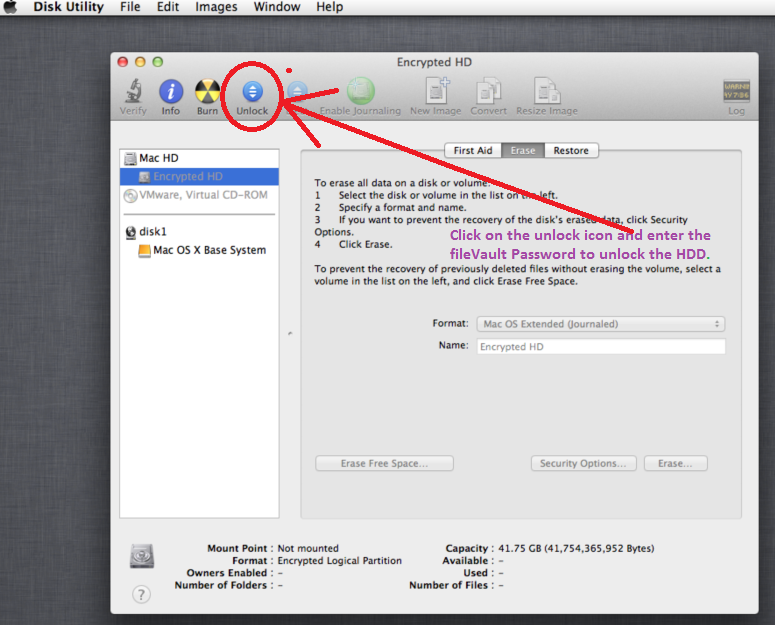Viewport: 775px width, 625px height.
Task: Click the Not mounted mount point text
Action: pyautogui.click(x=308, y=548)
